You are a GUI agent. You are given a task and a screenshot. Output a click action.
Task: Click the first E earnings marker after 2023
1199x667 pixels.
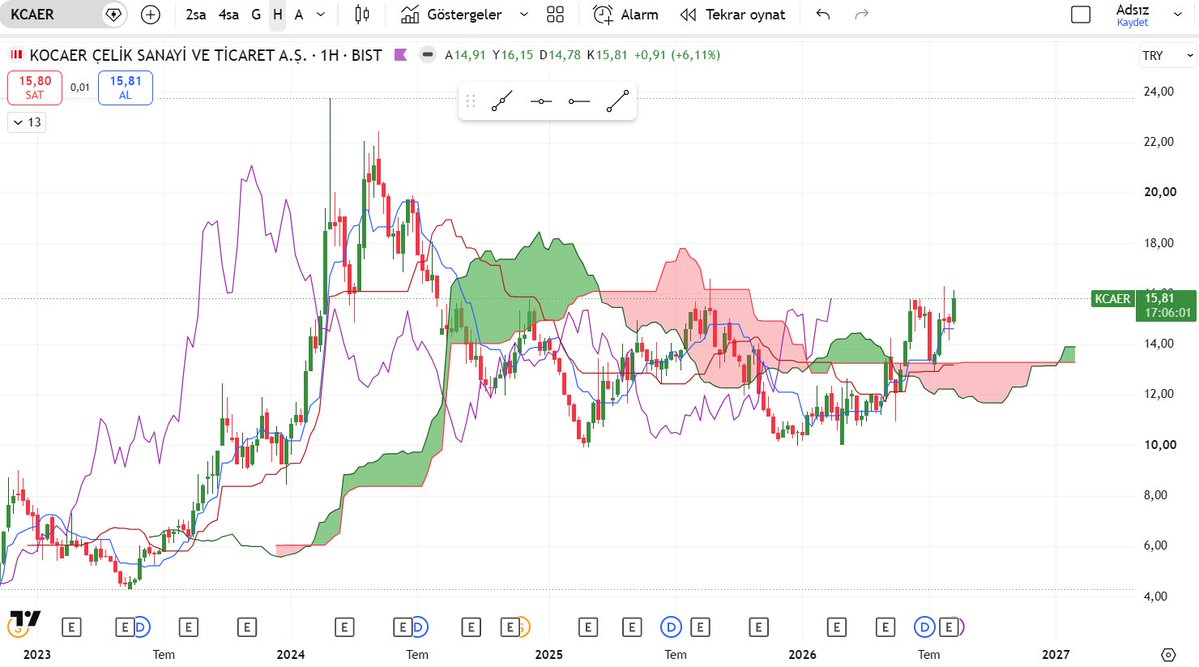(71, 628)
